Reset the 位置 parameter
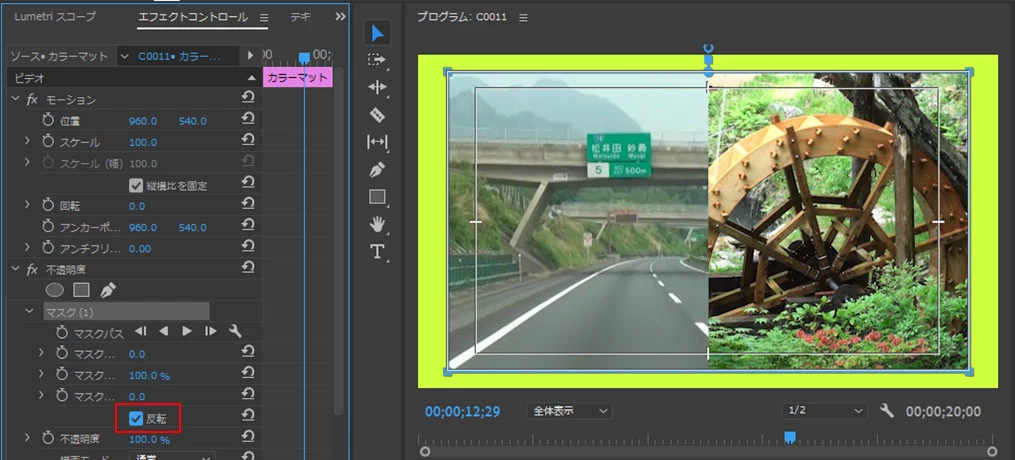This screenshot has width=1015, height=460. [248, 119]
